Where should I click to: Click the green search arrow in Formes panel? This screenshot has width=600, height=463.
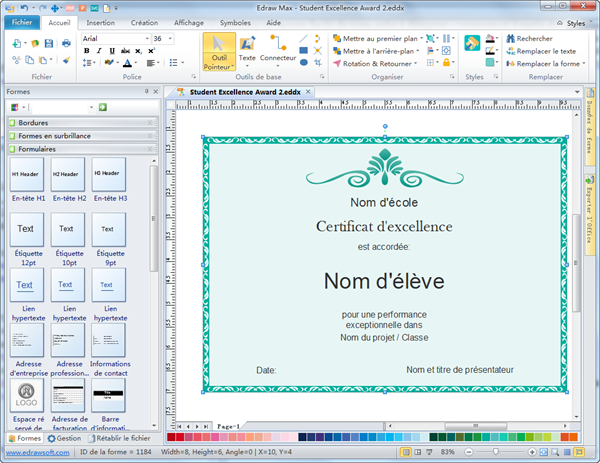click(102, 107)
